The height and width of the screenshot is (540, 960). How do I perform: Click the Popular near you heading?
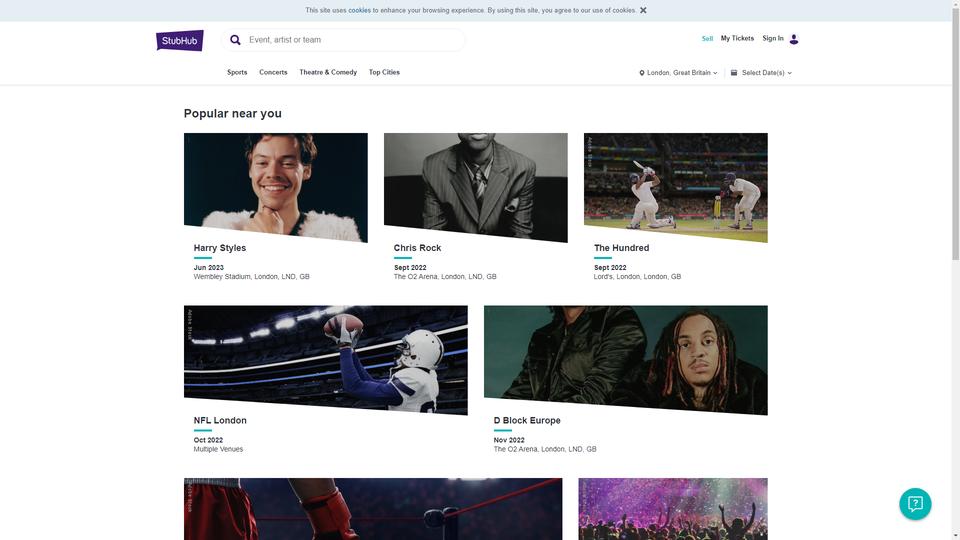pyautogui.click(x=233, y=113)
